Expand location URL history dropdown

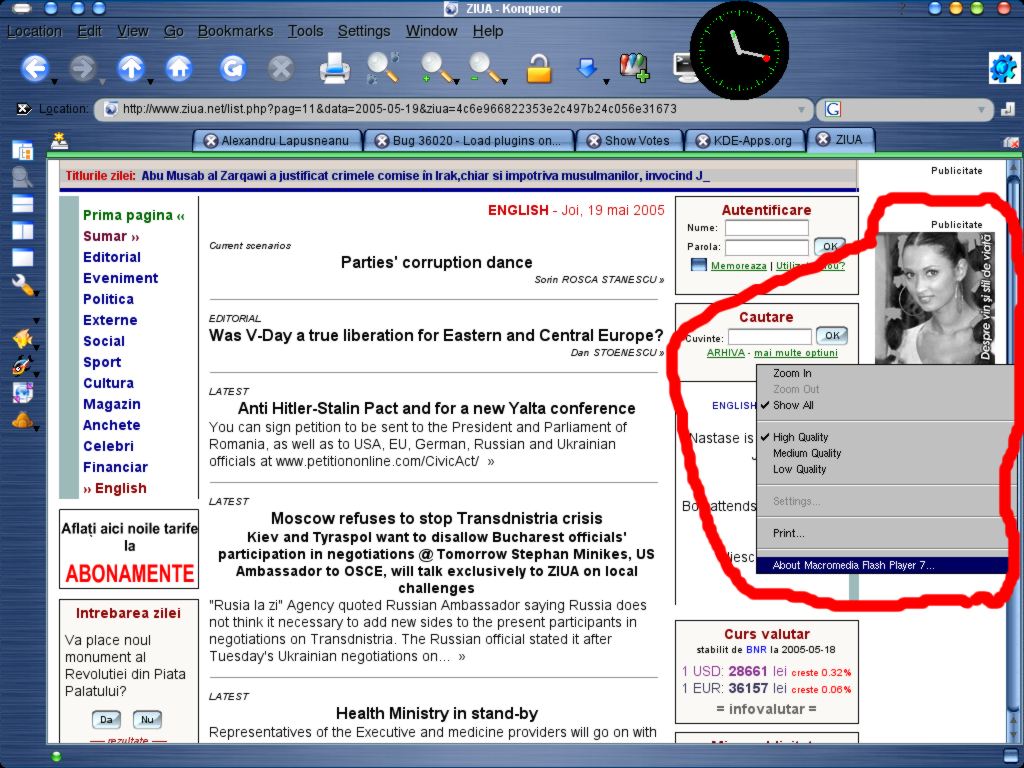tap(801, 110)
